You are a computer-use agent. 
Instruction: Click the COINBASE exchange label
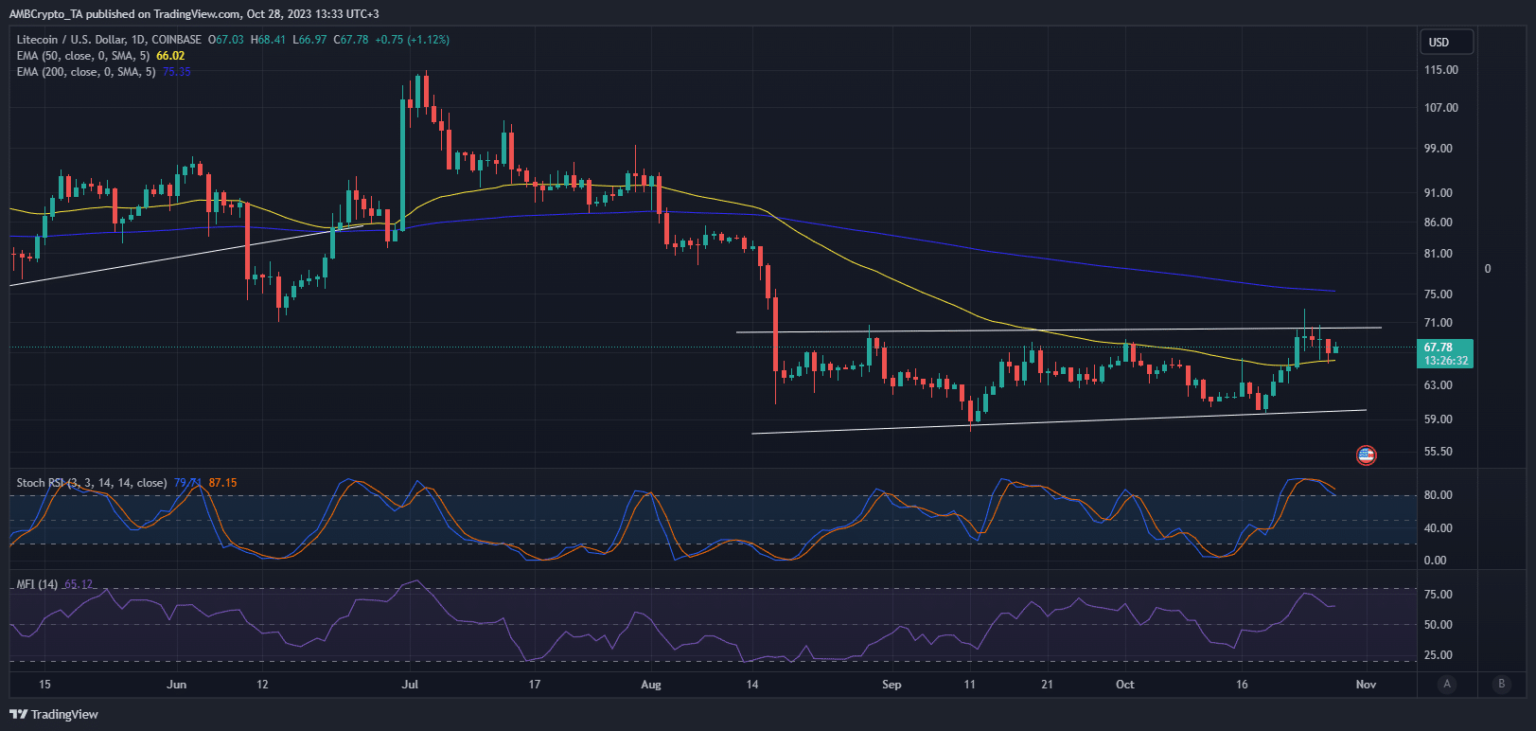[x=176, y=39]
